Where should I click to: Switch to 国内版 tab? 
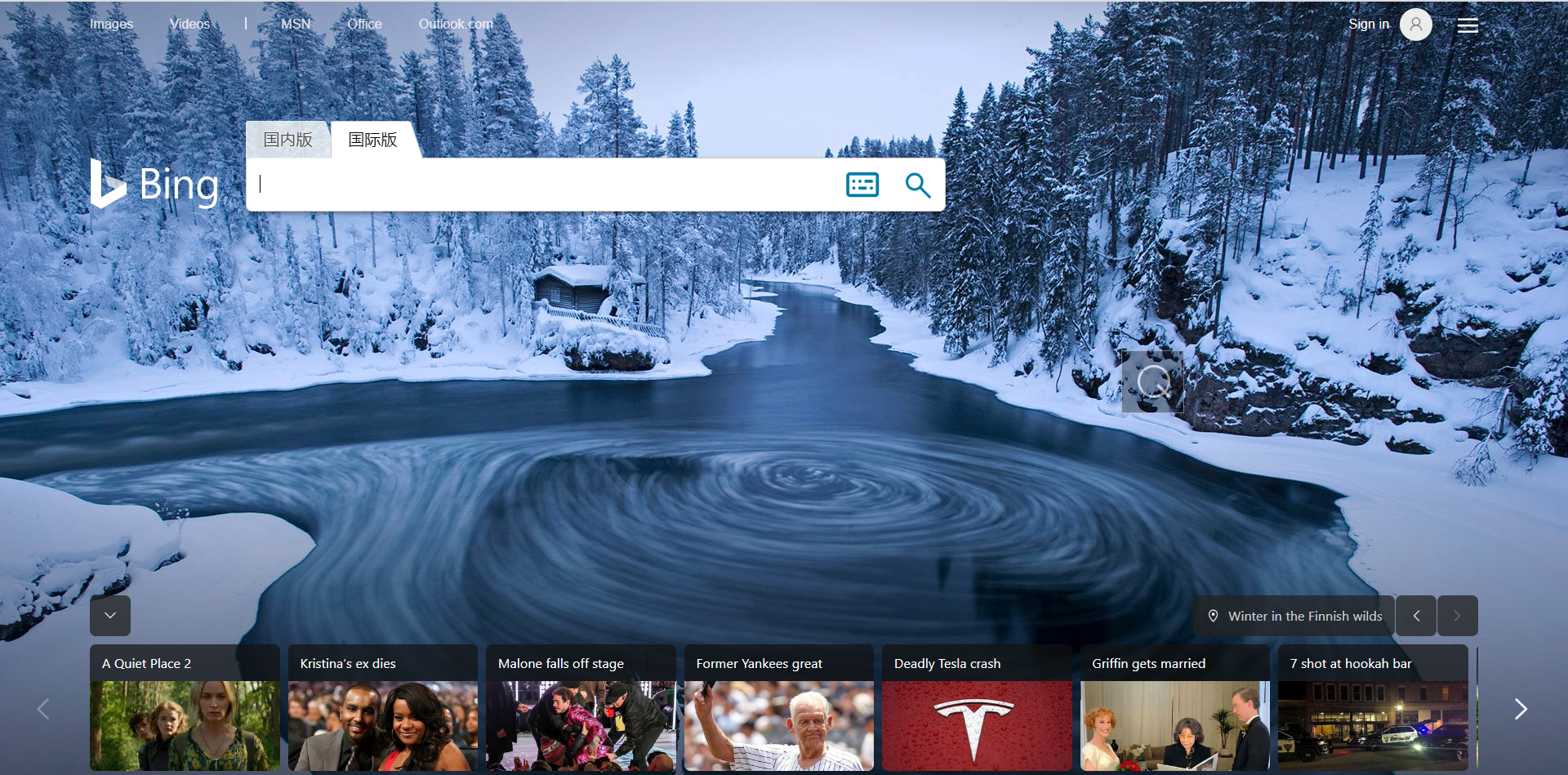coord(287,140)
